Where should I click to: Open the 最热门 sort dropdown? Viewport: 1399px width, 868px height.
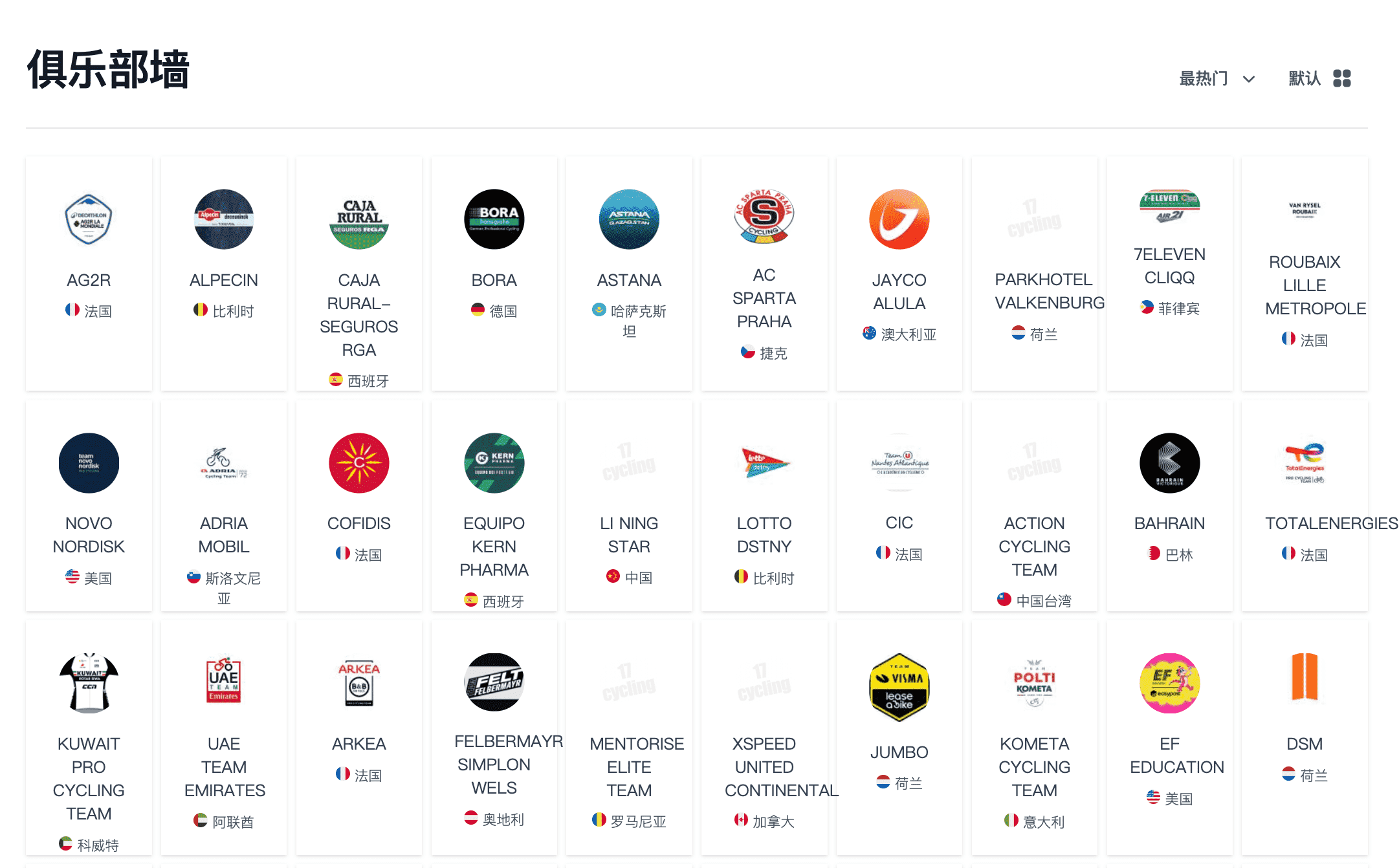point(1216,79)
